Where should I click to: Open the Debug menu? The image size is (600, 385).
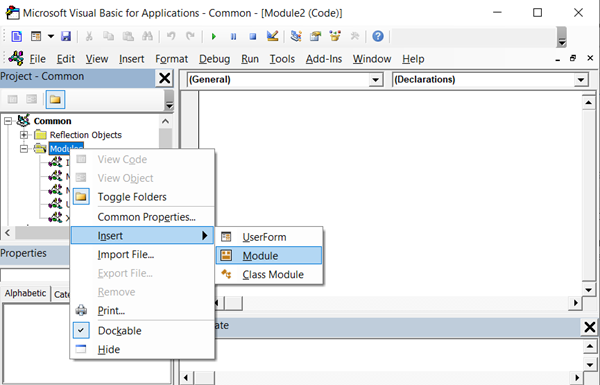click(214, 59)
